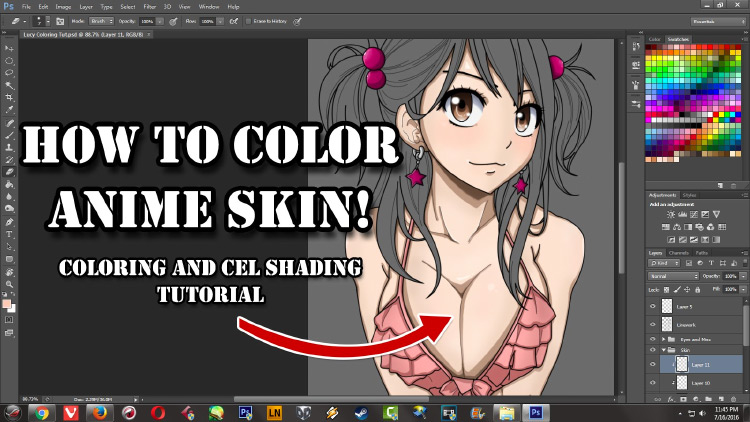Toggle lock all for layer

697,289
